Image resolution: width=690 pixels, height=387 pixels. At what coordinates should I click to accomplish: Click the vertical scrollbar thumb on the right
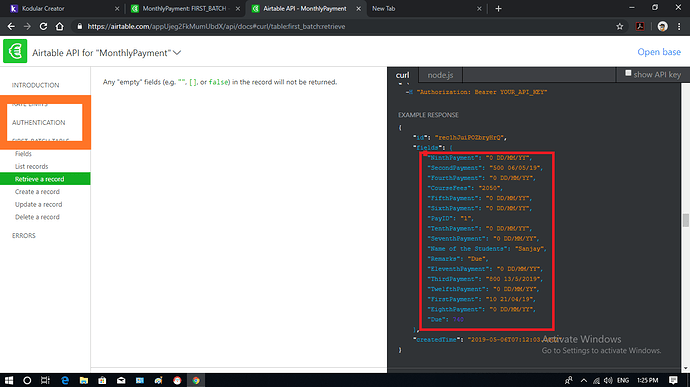686,220
